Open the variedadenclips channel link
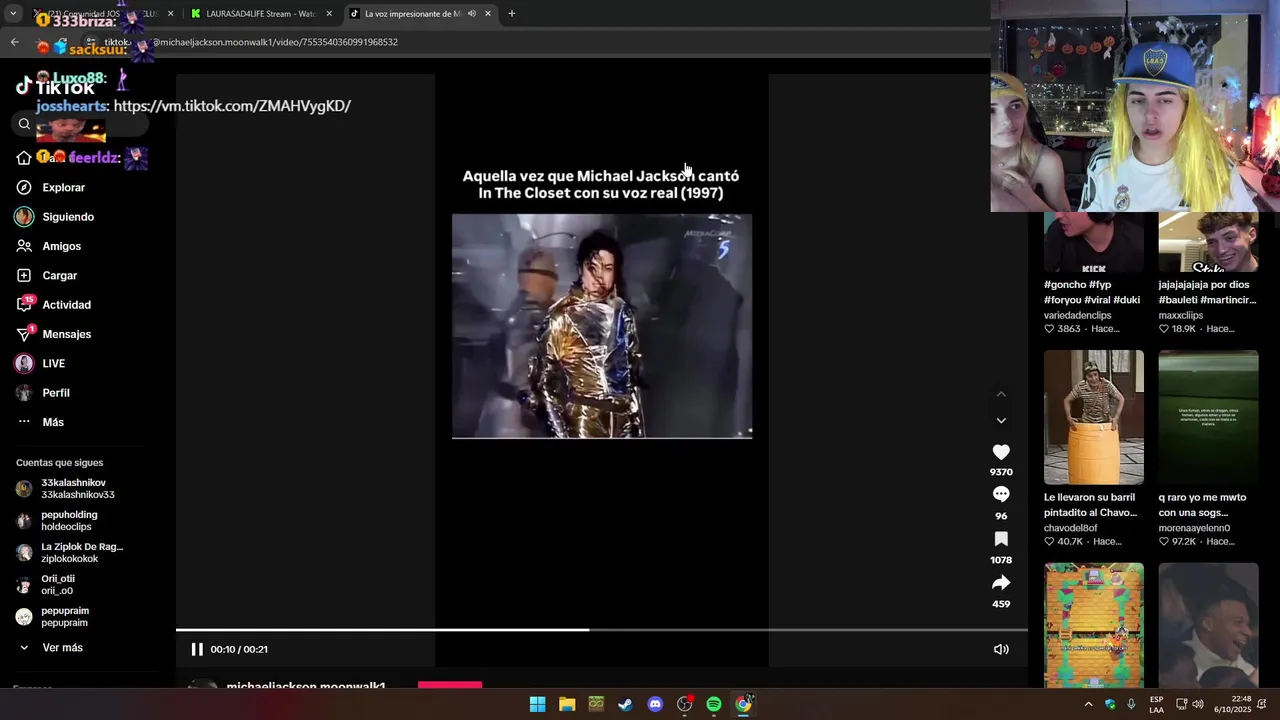 pyautogui.click(x=1078, y=315)
